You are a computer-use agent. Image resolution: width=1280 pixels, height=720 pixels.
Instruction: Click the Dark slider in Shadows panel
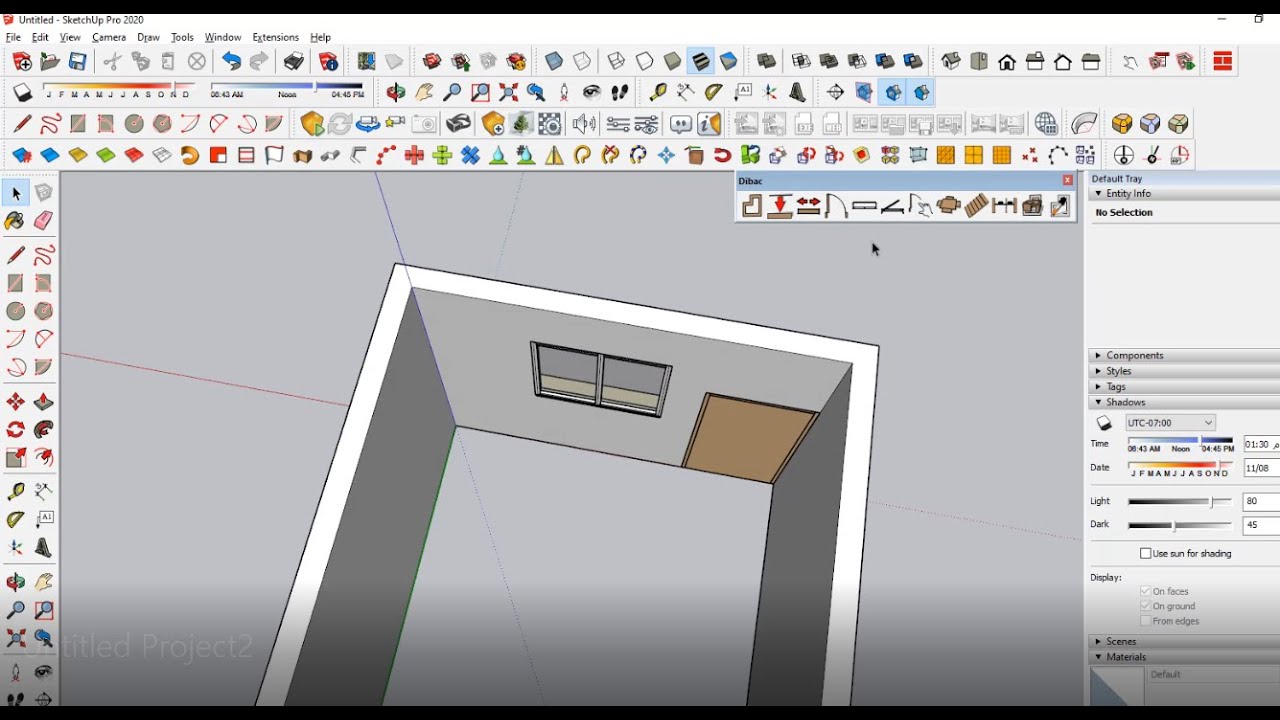(x=1180, y=525)
